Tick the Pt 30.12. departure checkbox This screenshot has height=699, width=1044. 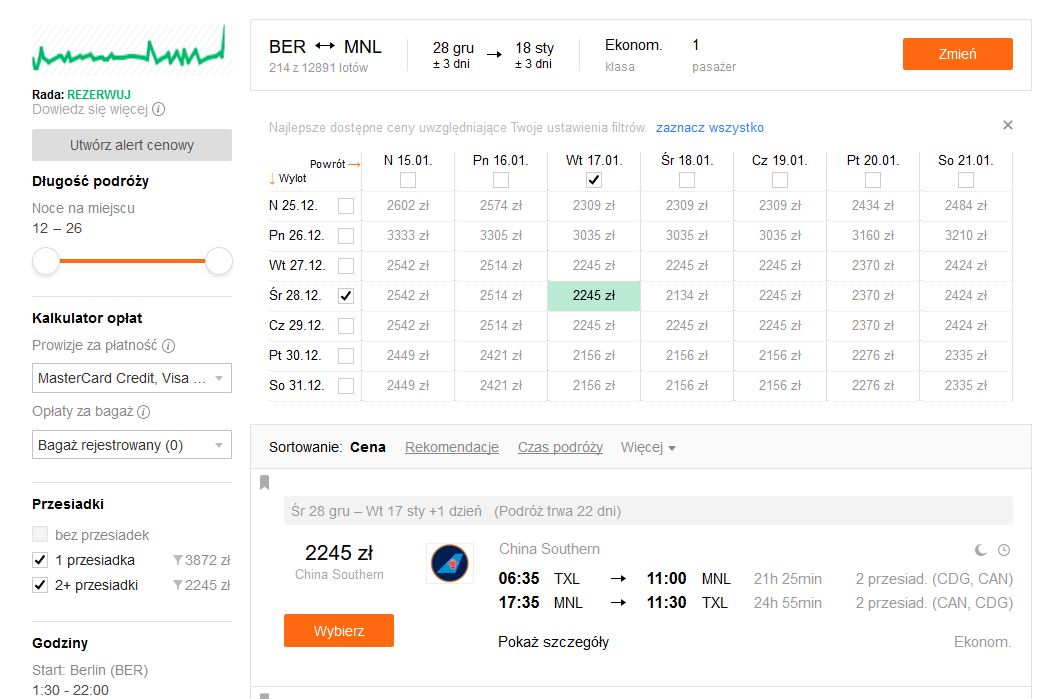[346, 355]
